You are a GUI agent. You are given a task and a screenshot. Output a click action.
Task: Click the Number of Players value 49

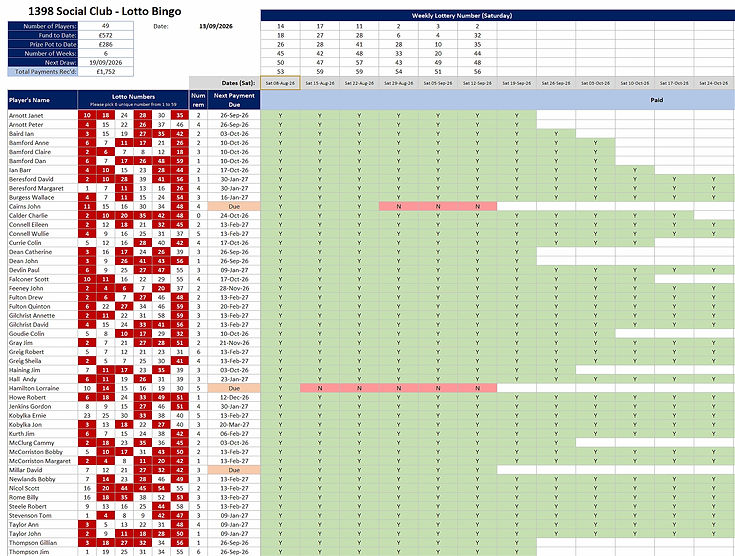(105, 26)
